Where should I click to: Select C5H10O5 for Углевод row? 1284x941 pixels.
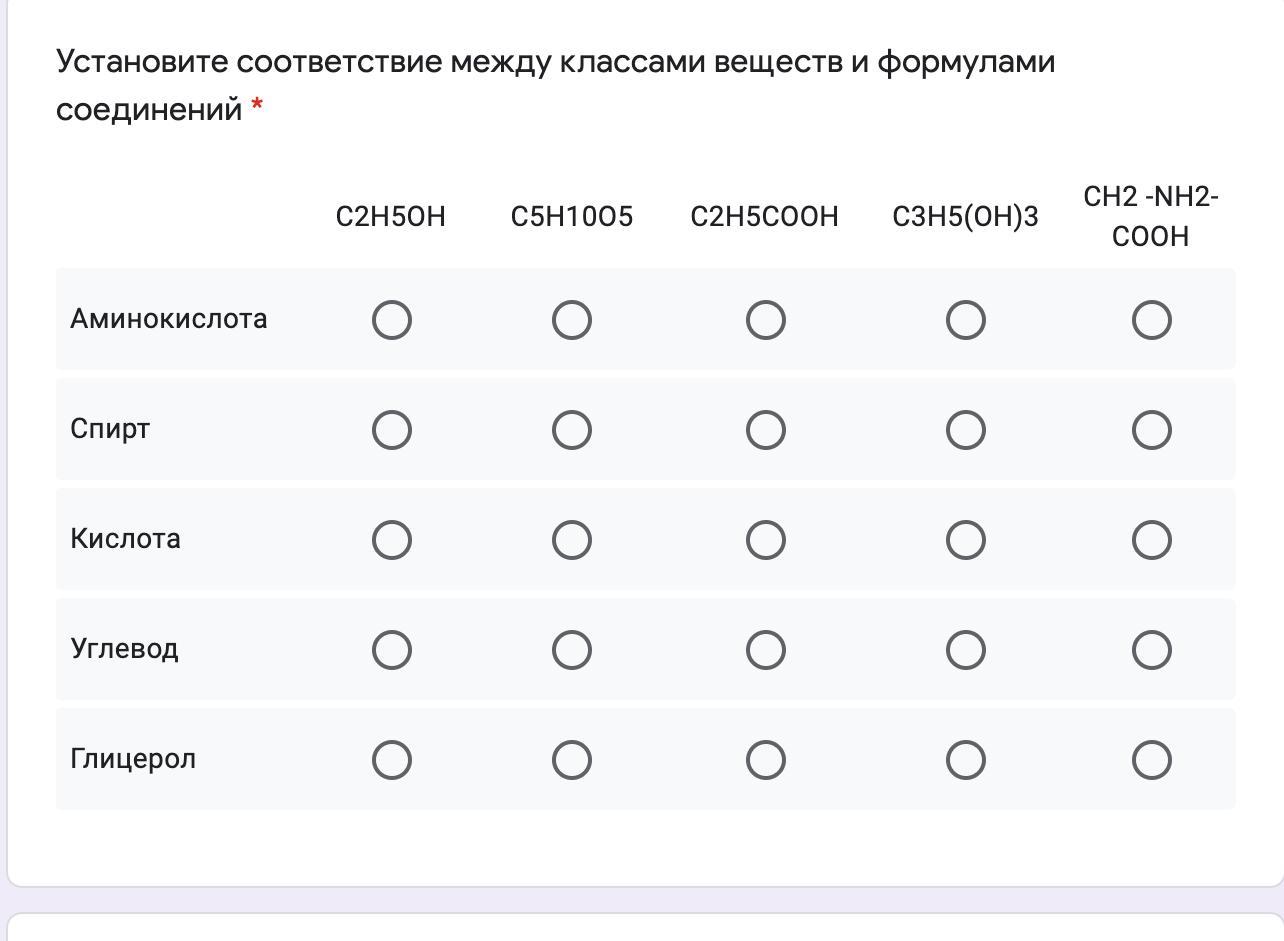click(x=571, y=650)
